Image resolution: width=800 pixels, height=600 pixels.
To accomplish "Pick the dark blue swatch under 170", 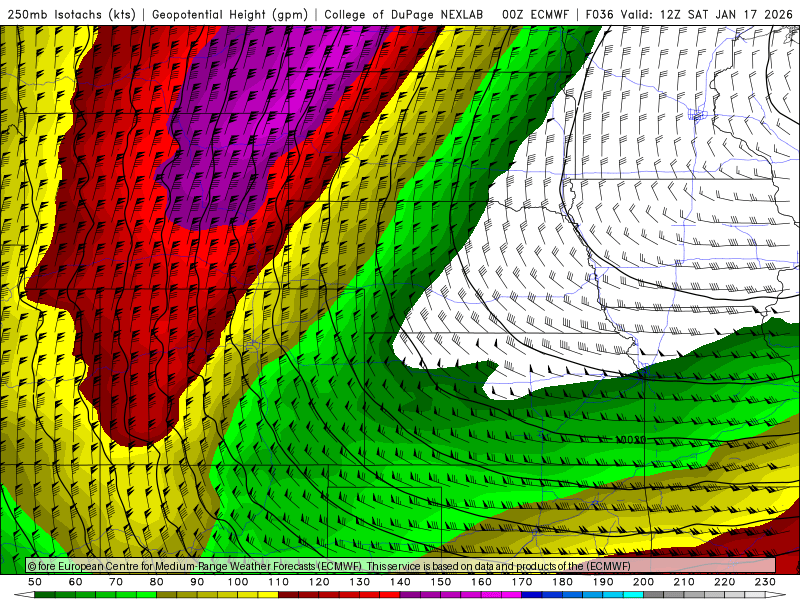I will click(x=532, y=595).
